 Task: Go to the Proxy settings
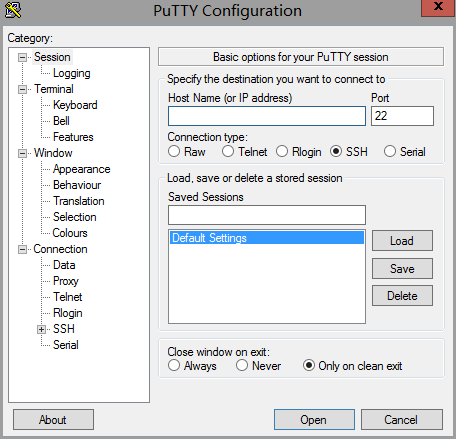click(66, 281)
